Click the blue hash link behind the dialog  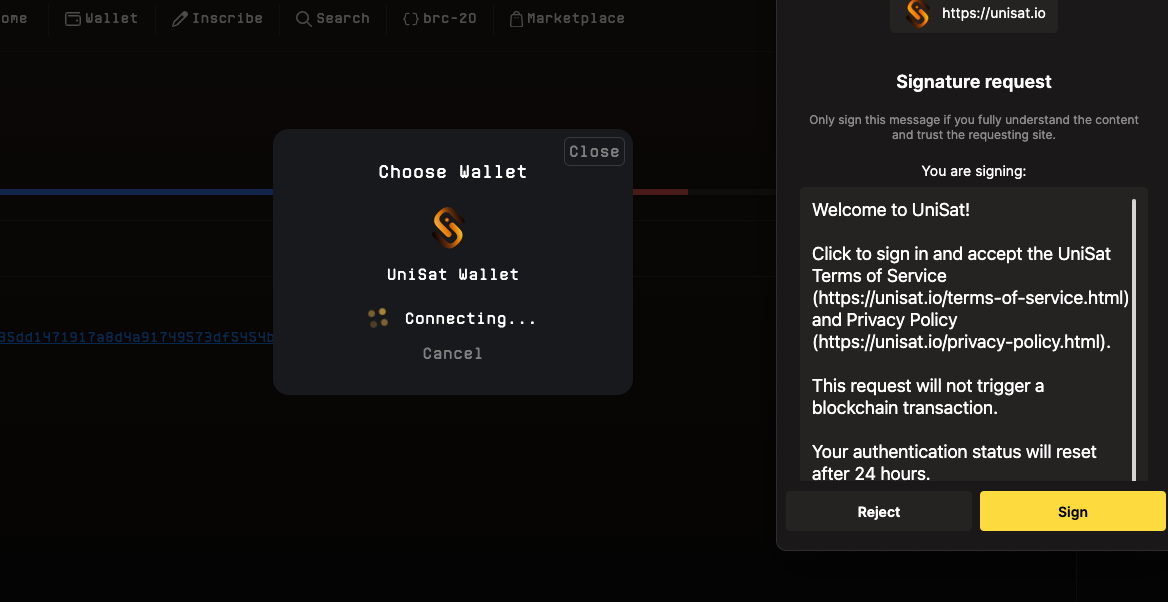point(136,338)
